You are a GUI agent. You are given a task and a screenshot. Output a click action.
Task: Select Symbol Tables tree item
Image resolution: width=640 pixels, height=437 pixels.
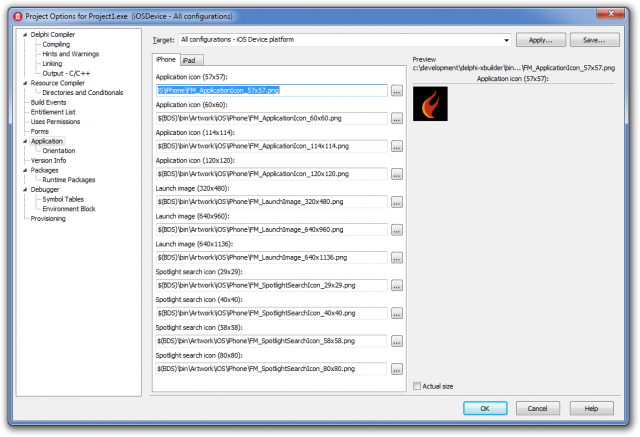63,199
